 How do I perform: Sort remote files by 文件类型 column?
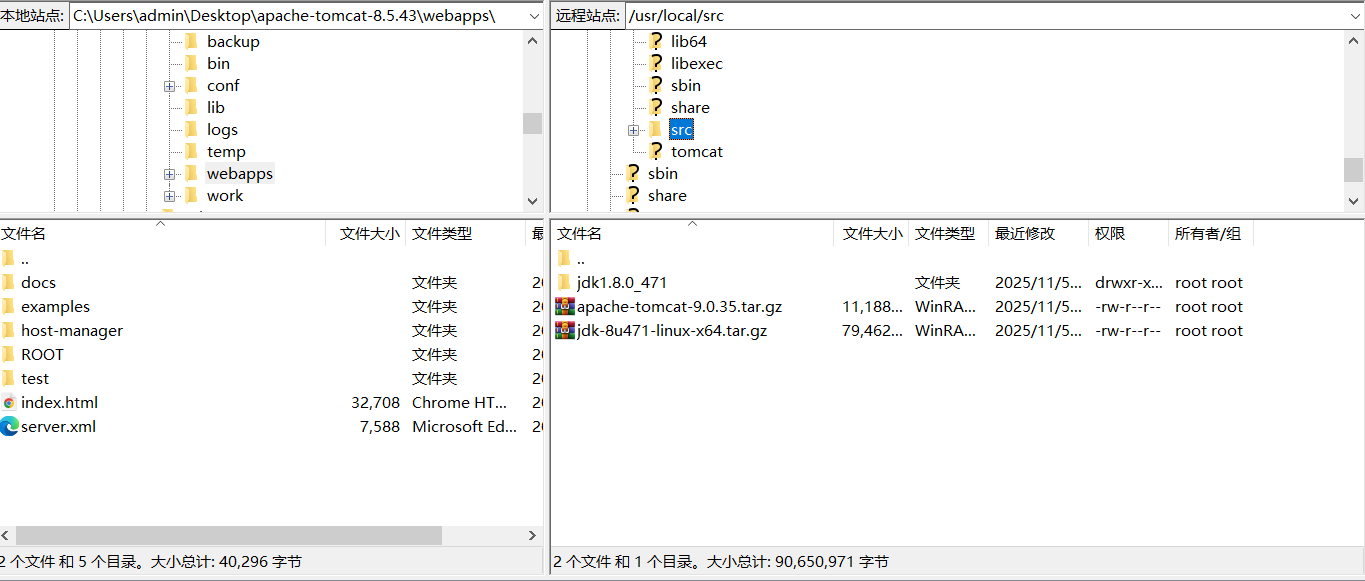[x=948, y=233]
